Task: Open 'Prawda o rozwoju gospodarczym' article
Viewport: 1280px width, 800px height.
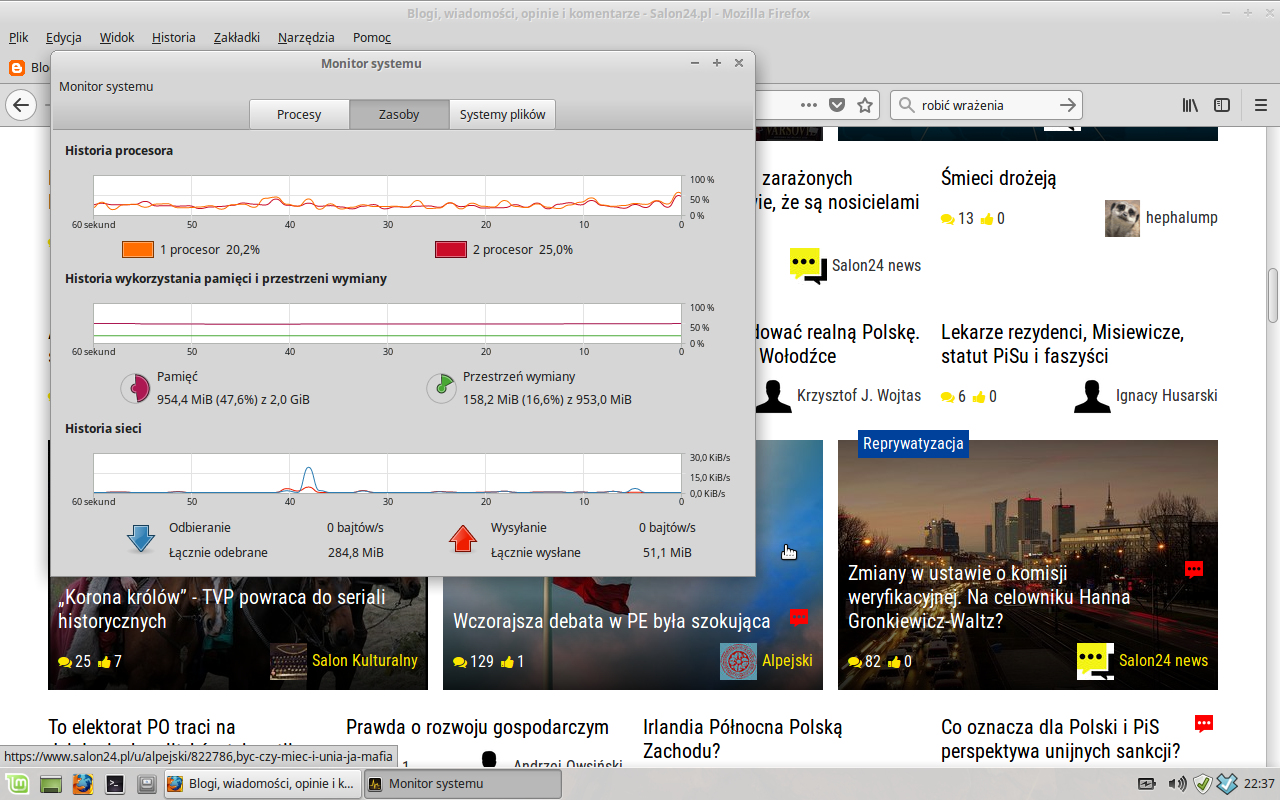Action: (477, 727)
